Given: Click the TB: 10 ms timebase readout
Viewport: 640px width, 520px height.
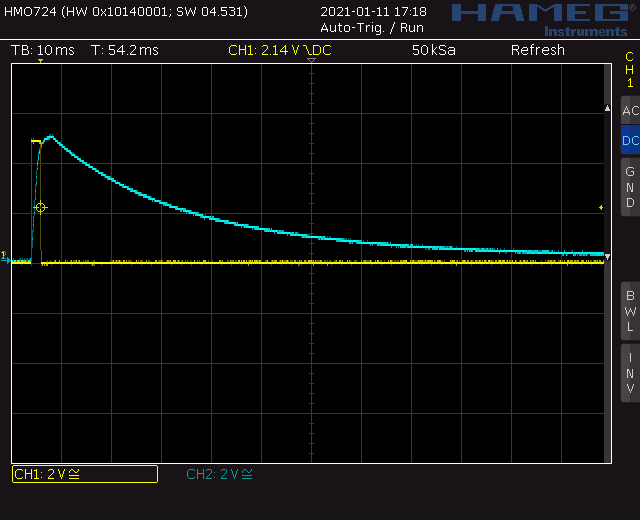Looking at the screenshot, I should pyautogui.click(x=43, y=50).
